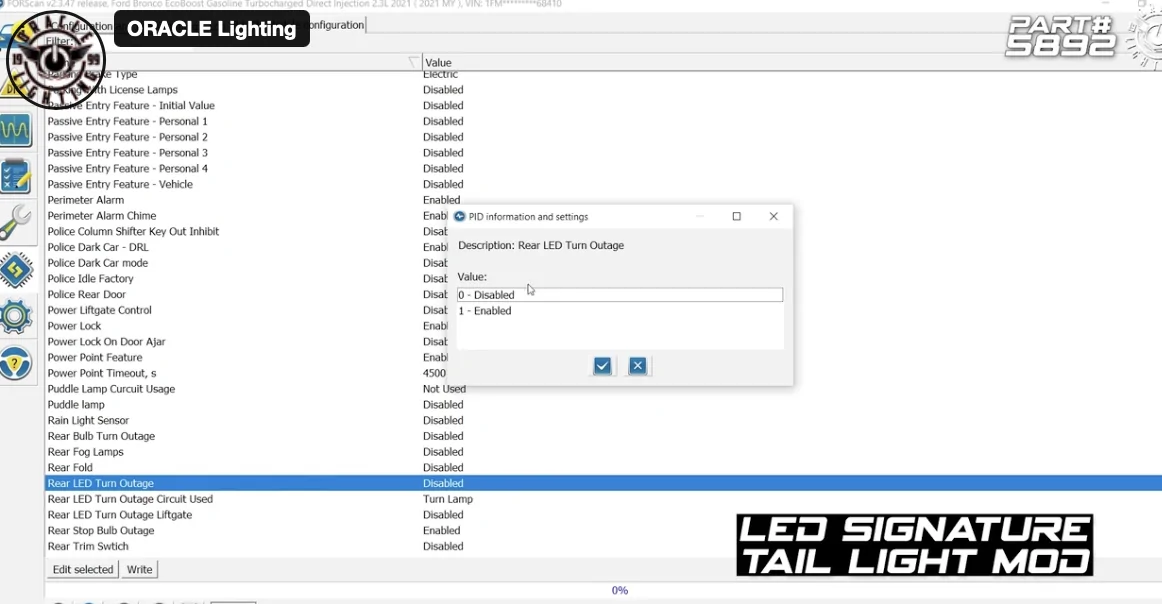Click the Edit selected button
Screen dimensions: 1162x604
(83, 569)
